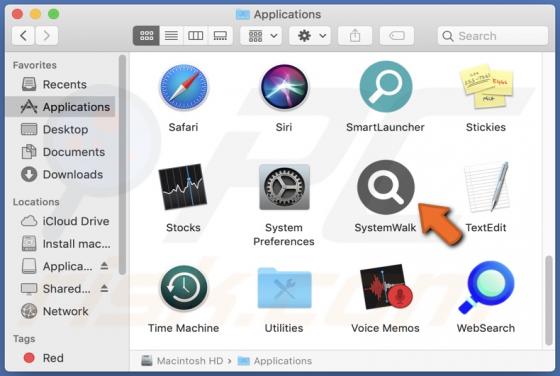
Task: Switch to gallery view
Action: point(220,36)
